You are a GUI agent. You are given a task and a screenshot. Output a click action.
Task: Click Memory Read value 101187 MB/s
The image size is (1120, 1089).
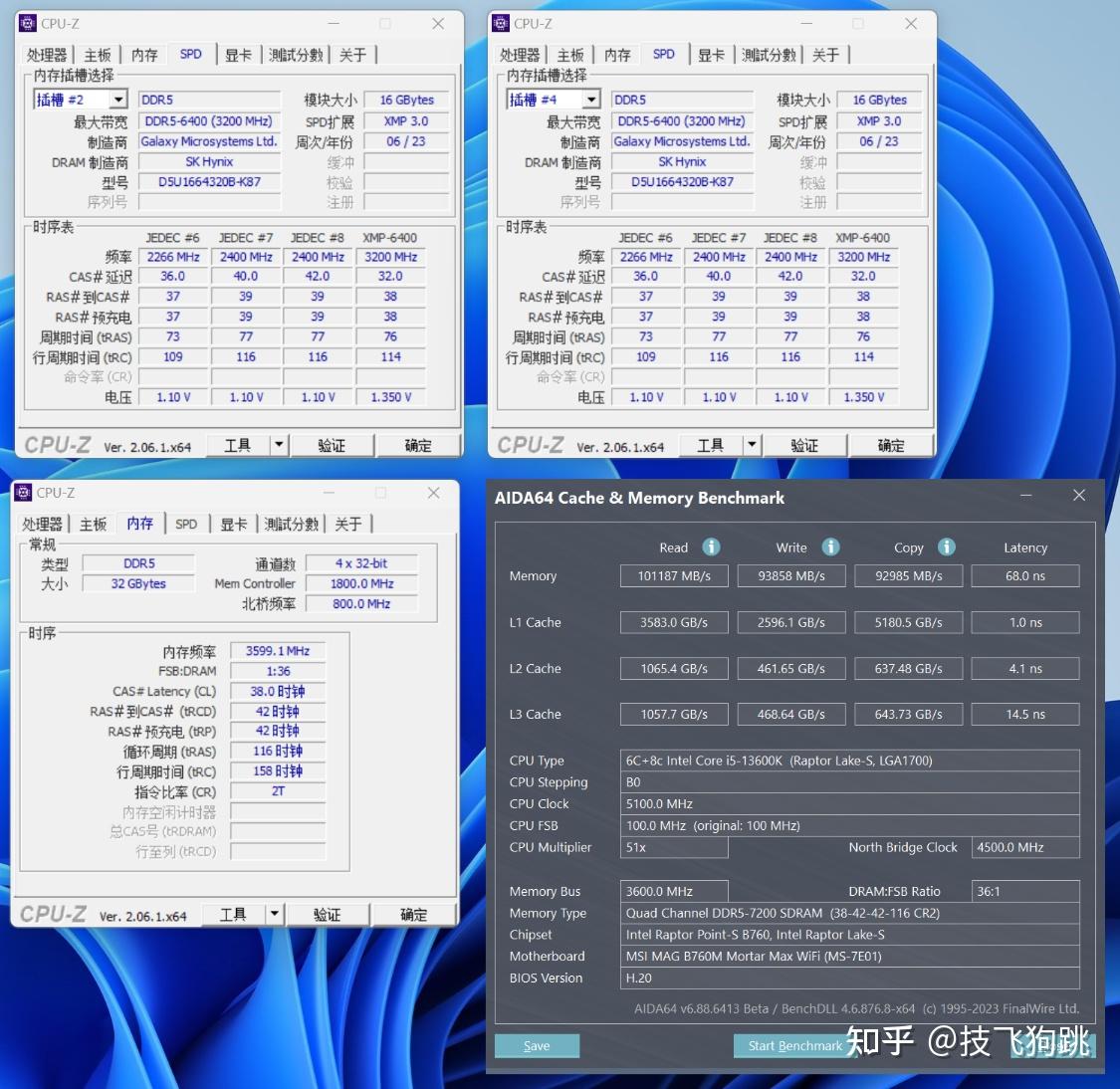point(674,575)
